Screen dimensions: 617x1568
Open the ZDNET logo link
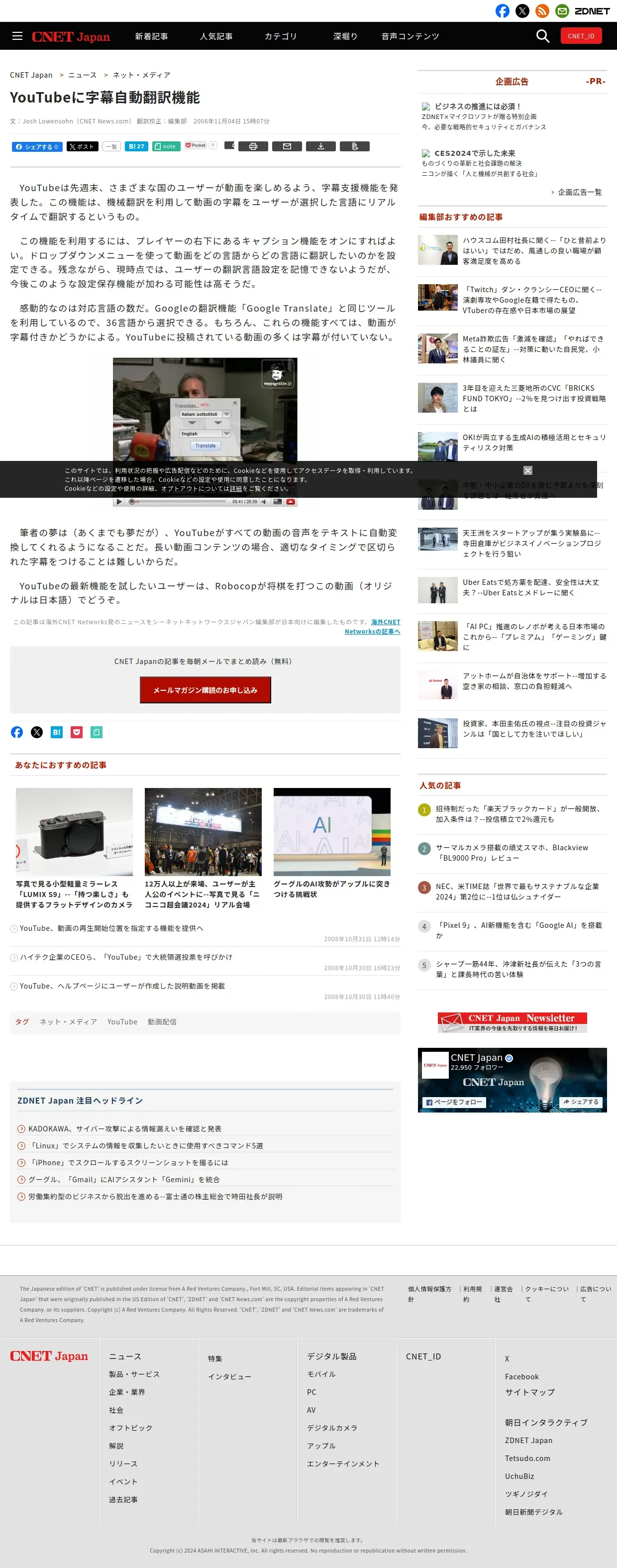[x=592, y=11]
